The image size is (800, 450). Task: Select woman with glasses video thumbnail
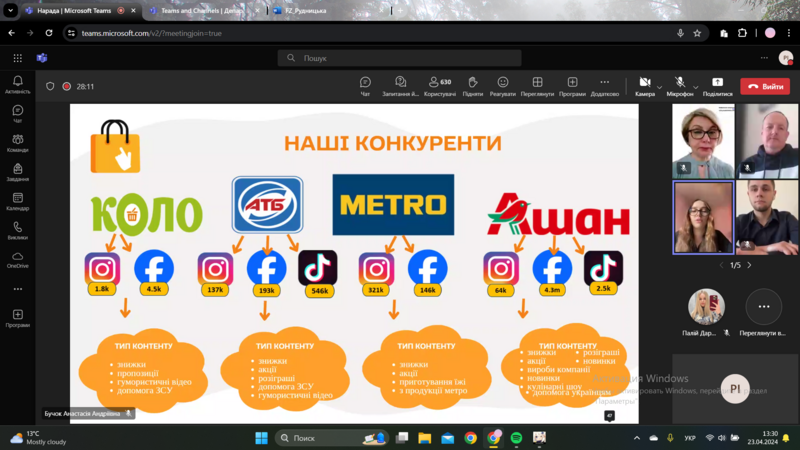click(703, 141)
